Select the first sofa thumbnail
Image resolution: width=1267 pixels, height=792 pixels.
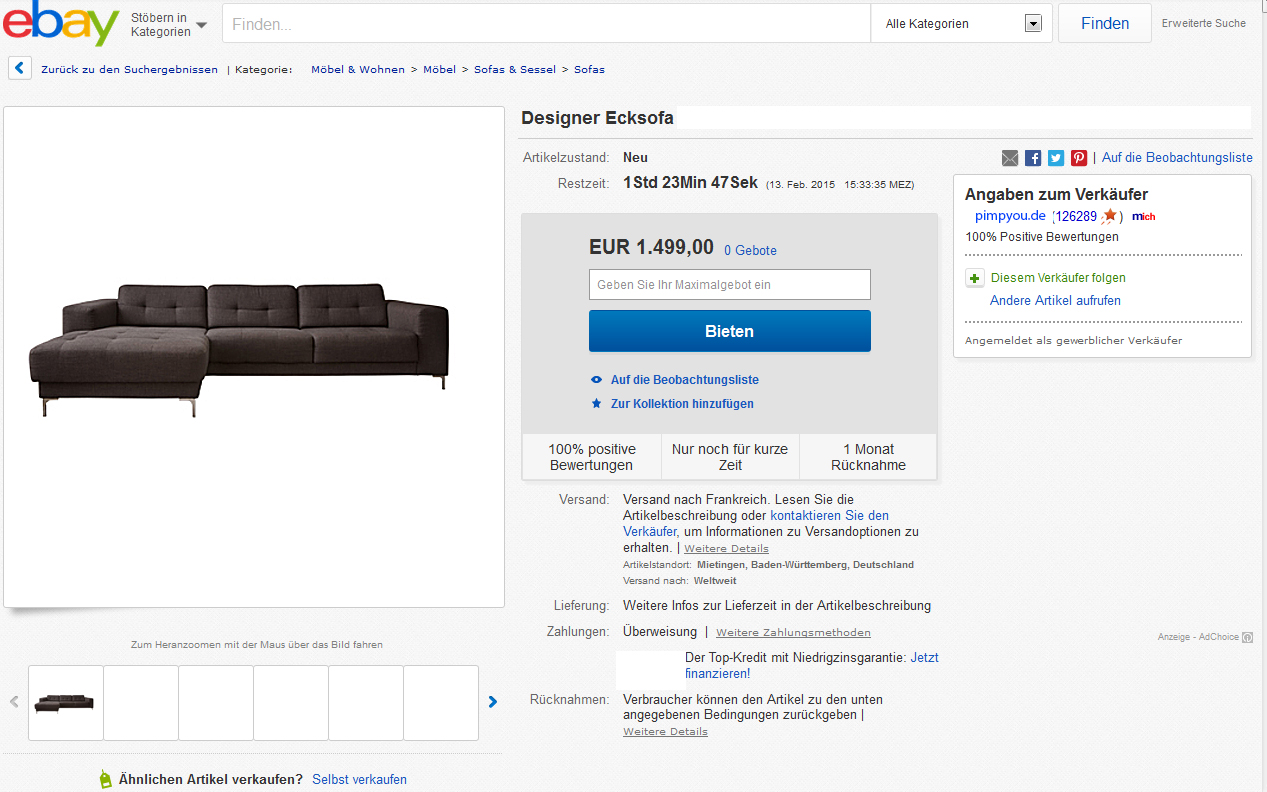[64, 702]
